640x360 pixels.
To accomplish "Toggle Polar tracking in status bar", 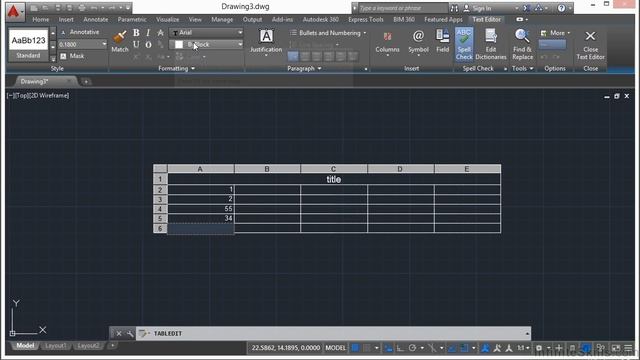I will tap(412, 348).
